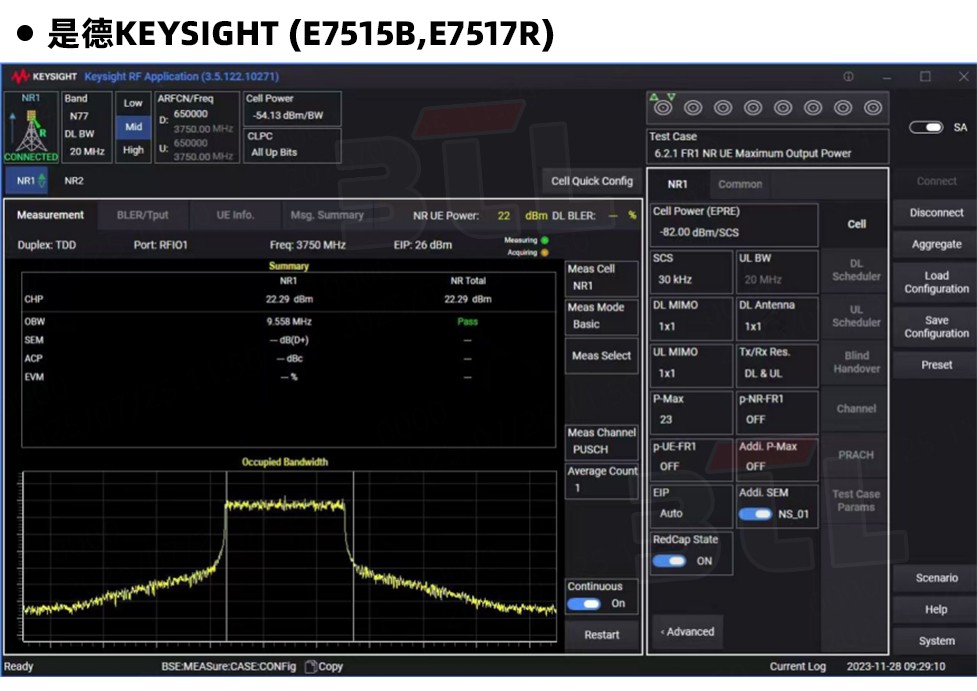The width and height of the screenshot is (977, 691).
Task: Turn off the RedCap State switch
Action: pyautogui.click(x=669, y=561)
